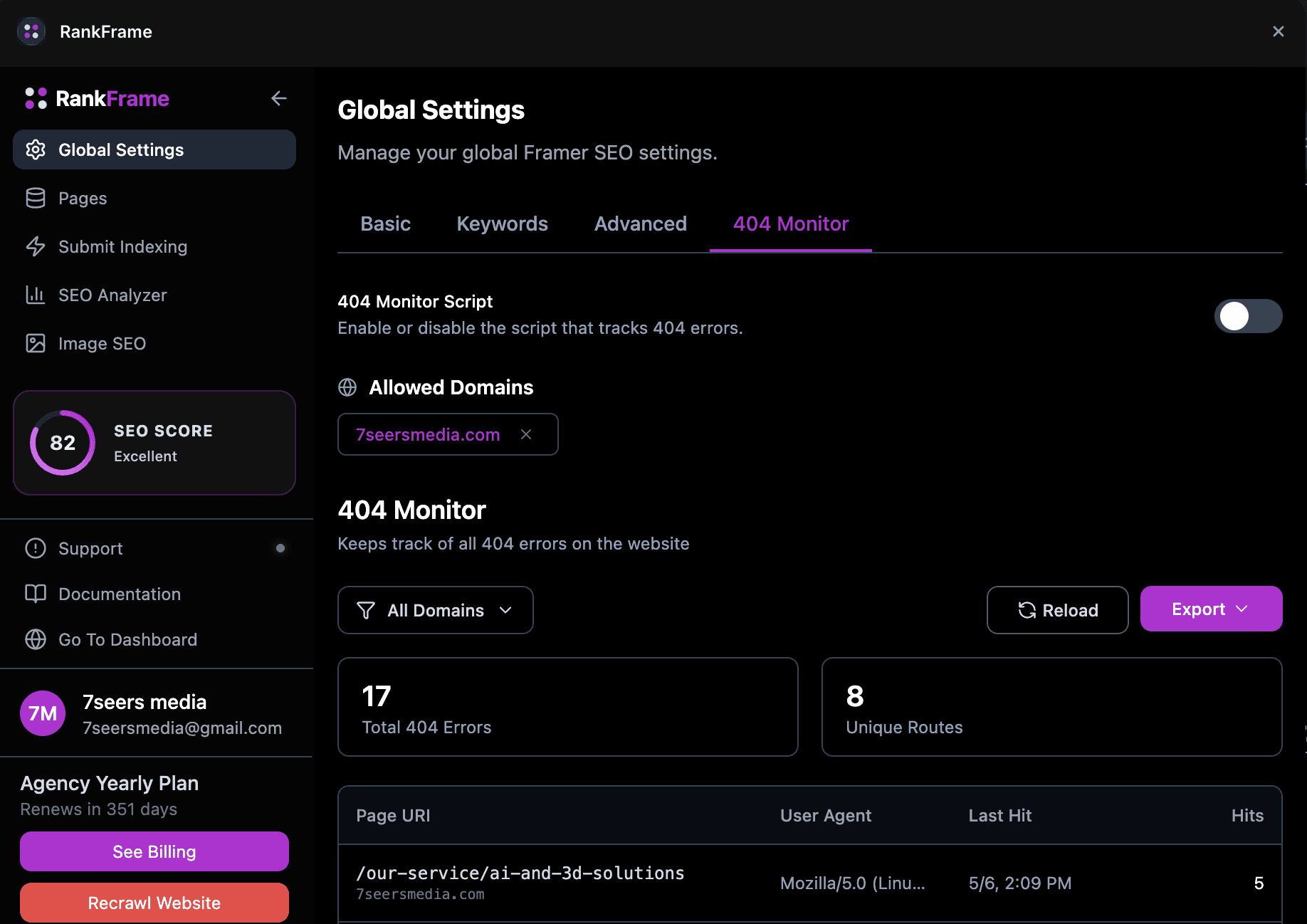Image resolution: width=1307 pixels, height=924 pixels.
Task: Click the SEO score 82 progress ring
Action: click(x=63, y=443)
